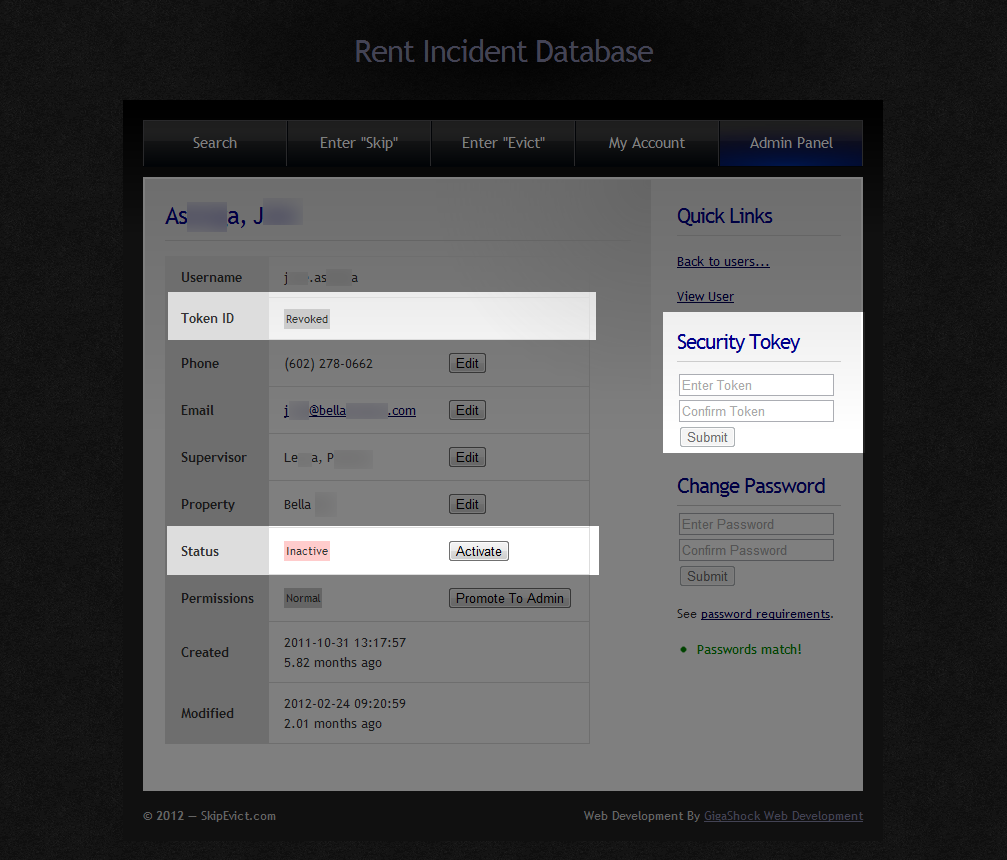
Task: Switch to the Admin Panel tab
Action: click(791, 143)
